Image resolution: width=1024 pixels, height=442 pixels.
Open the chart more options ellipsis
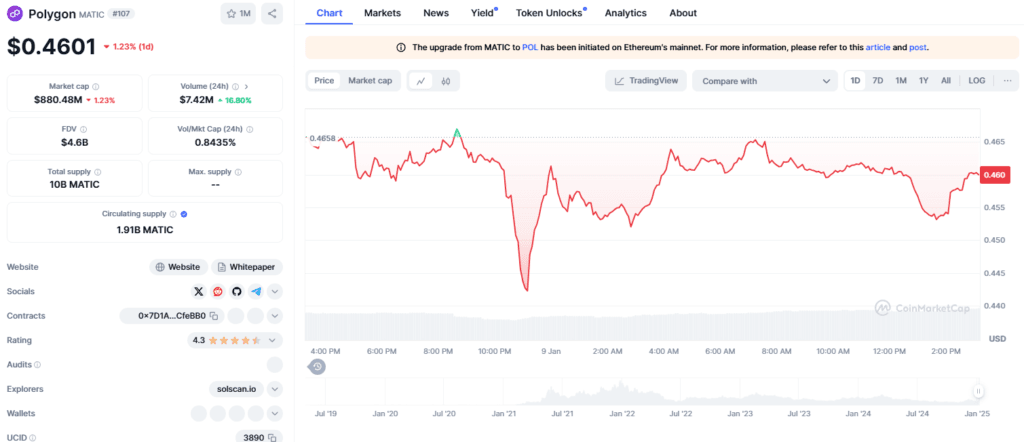point(1007,80)
